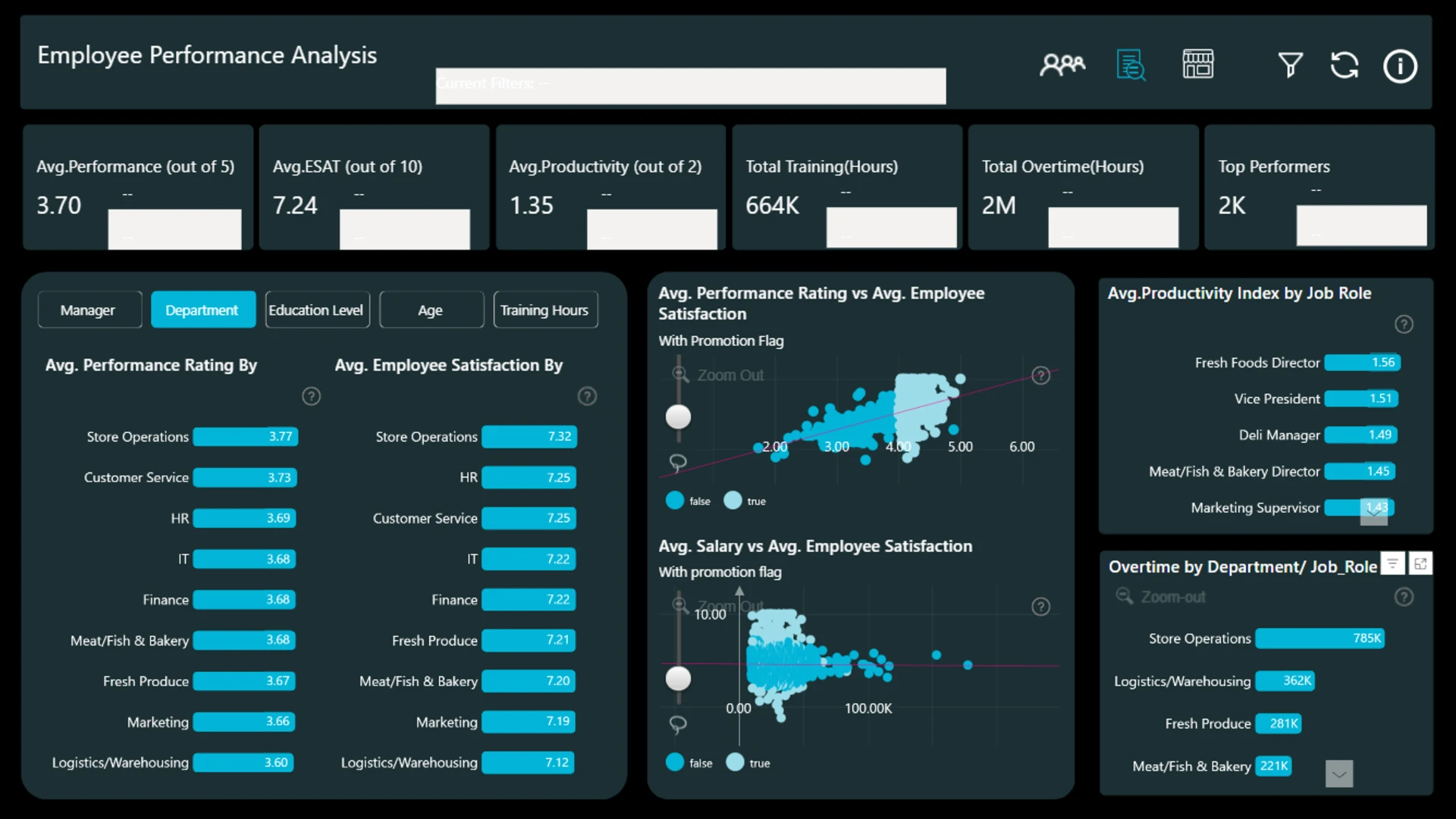This screenshot has height=819, width=1456.
Task: Click focus mode icon on Overtime chart
Action: point(1420,563)
